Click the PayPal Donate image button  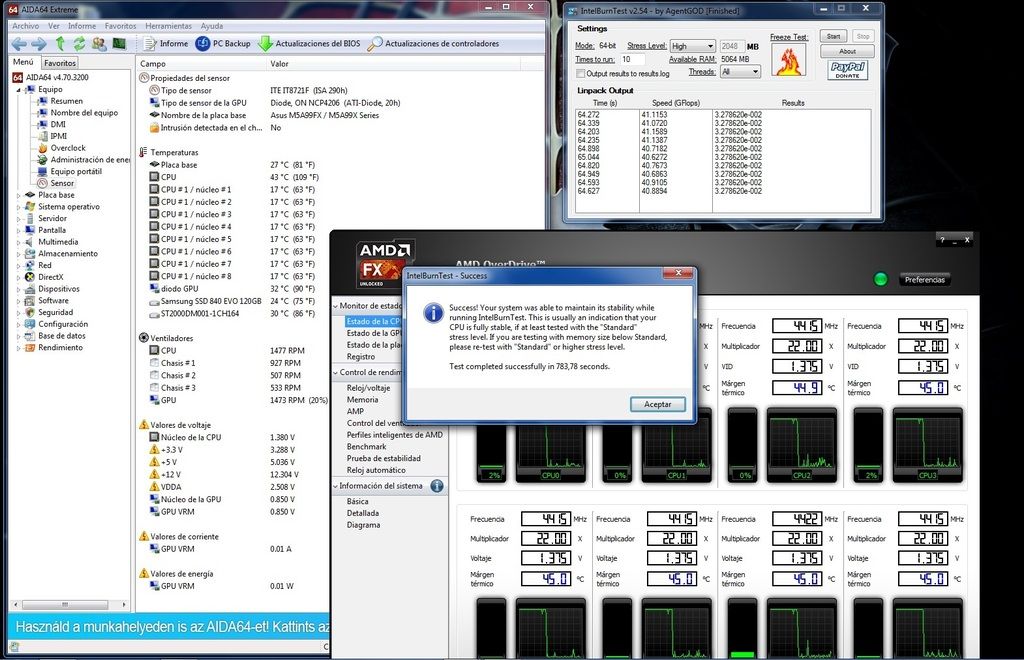click(x=848, y=70)
